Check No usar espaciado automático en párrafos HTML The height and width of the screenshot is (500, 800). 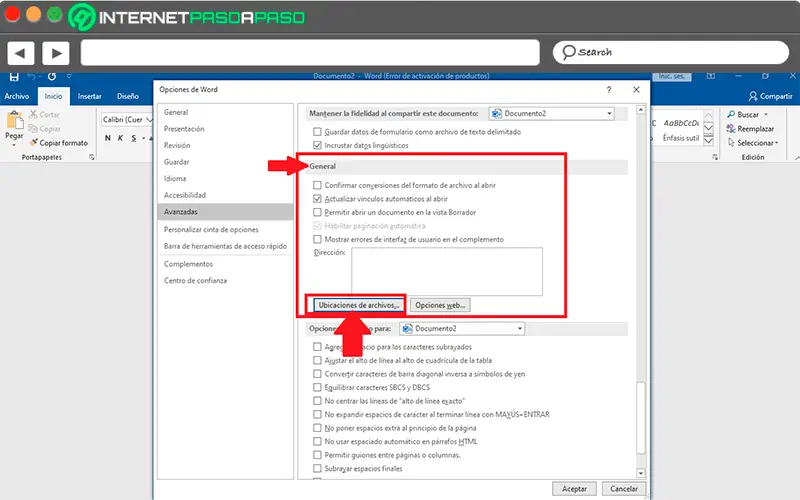coord(317,441)
